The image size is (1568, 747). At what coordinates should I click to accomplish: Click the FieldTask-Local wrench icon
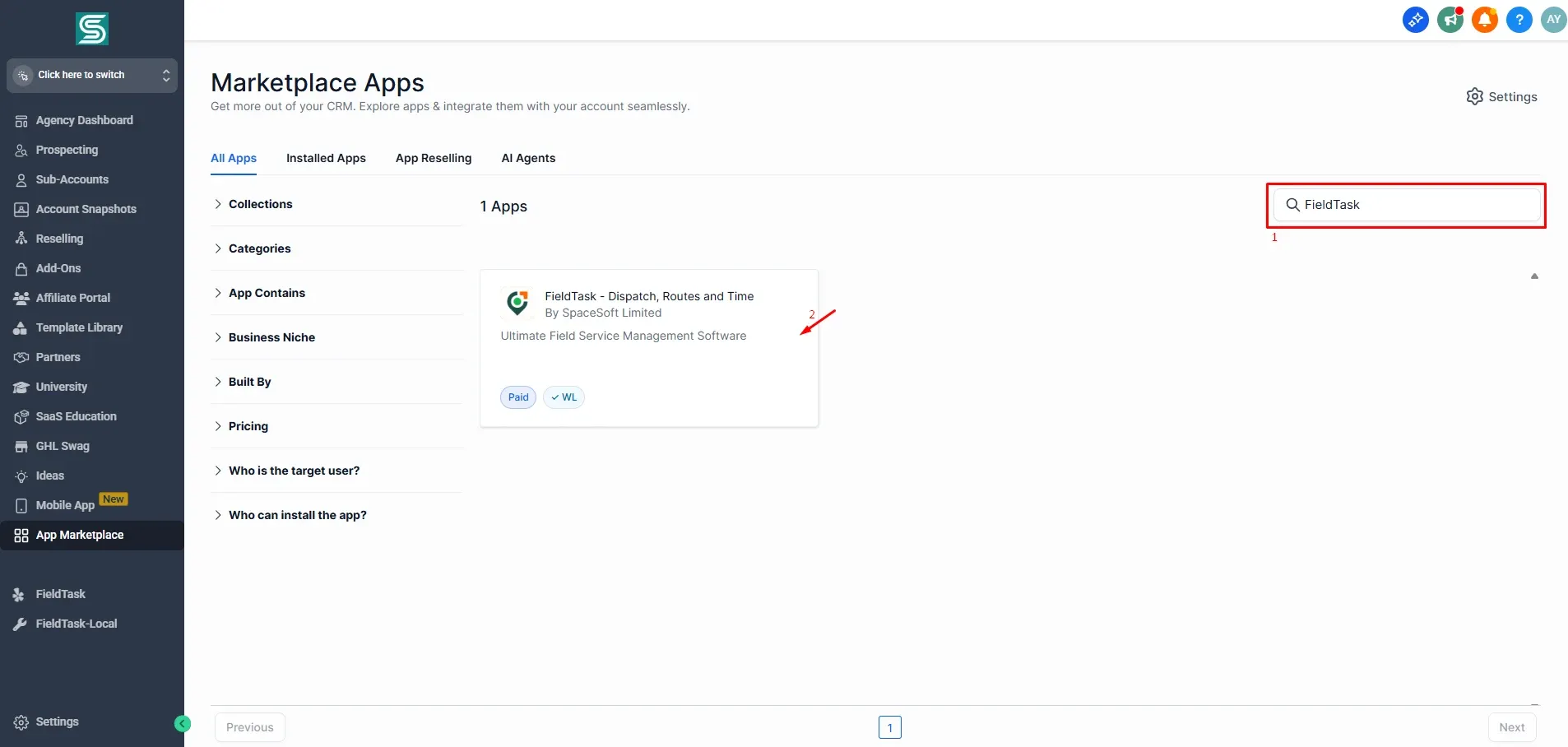coord(20,624)
